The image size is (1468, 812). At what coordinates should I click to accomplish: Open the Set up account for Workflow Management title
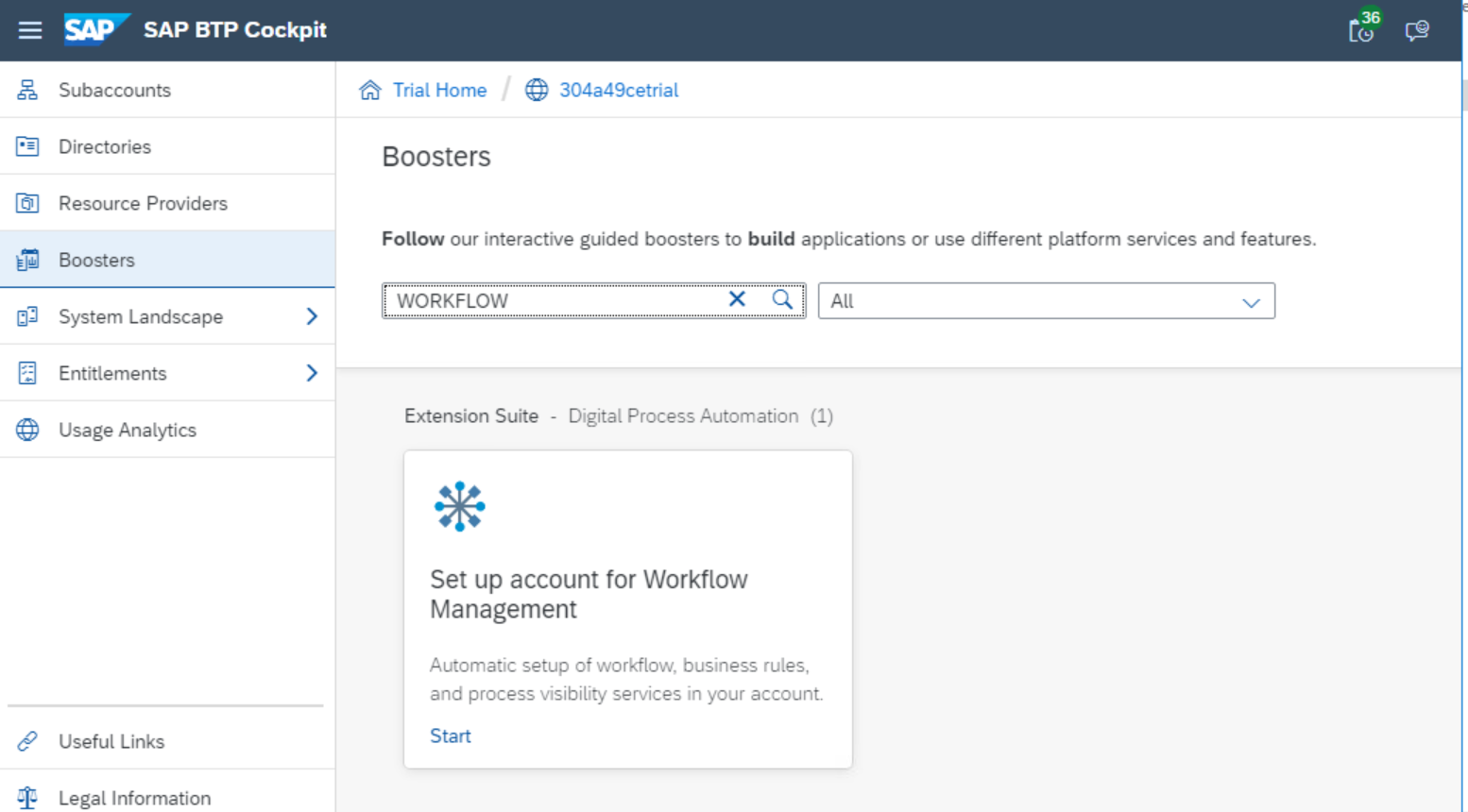tap(589, 594)
